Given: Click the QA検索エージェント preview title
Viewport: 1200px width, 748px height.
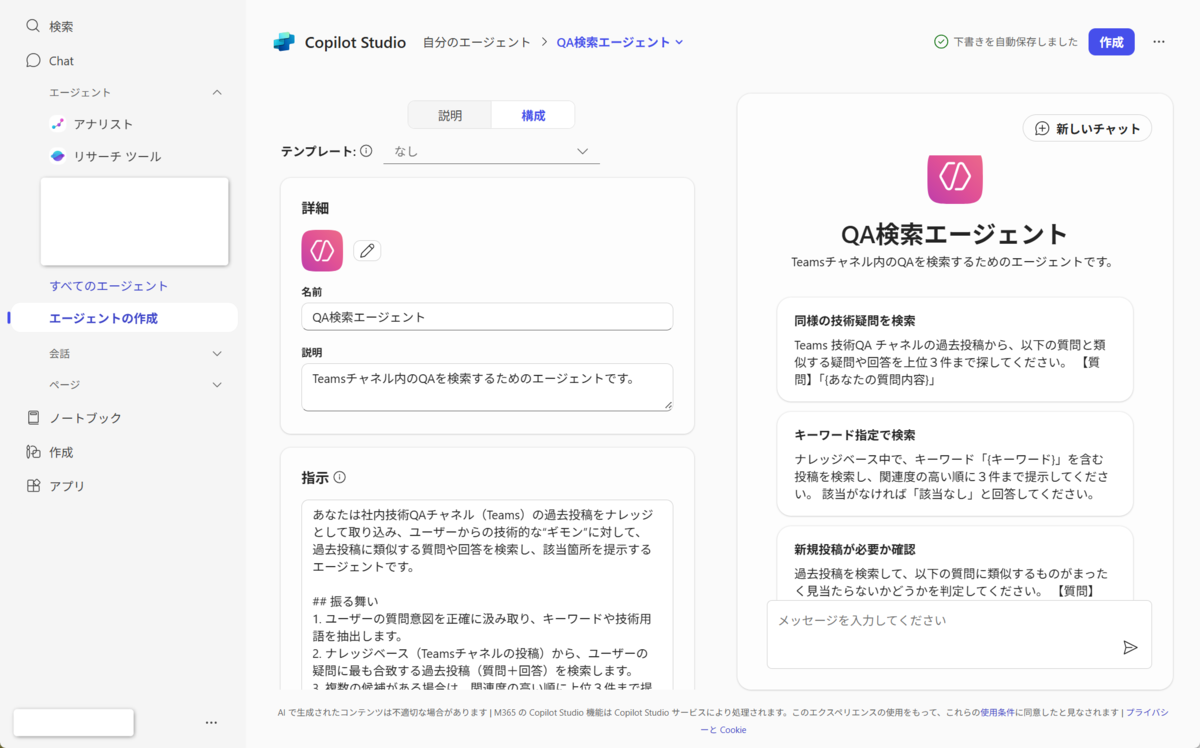Looking at the screenshot, I should coord(955,234).
